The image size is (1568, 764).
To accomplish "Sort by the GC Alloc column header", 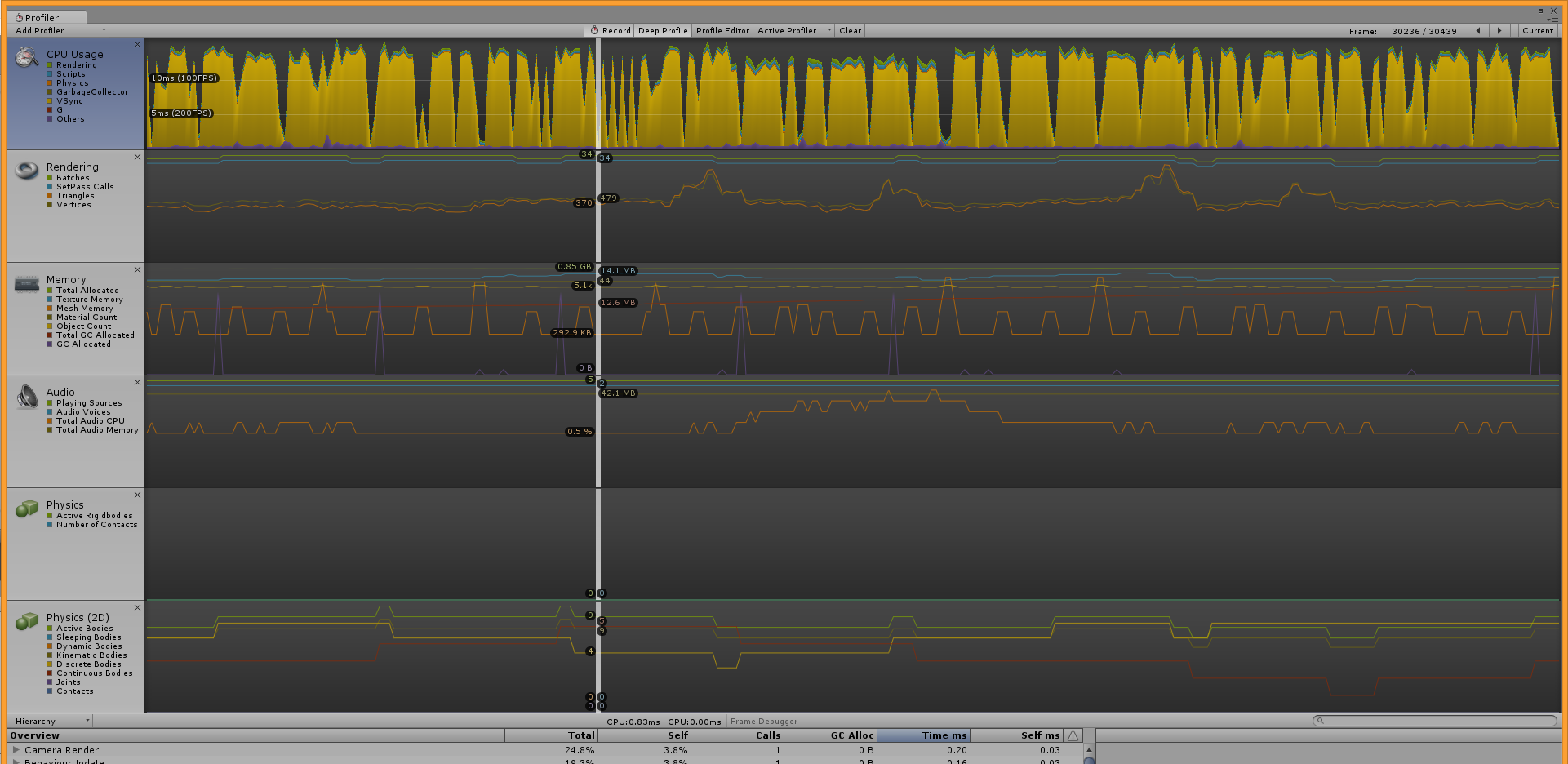I will [x=830, y=735].
